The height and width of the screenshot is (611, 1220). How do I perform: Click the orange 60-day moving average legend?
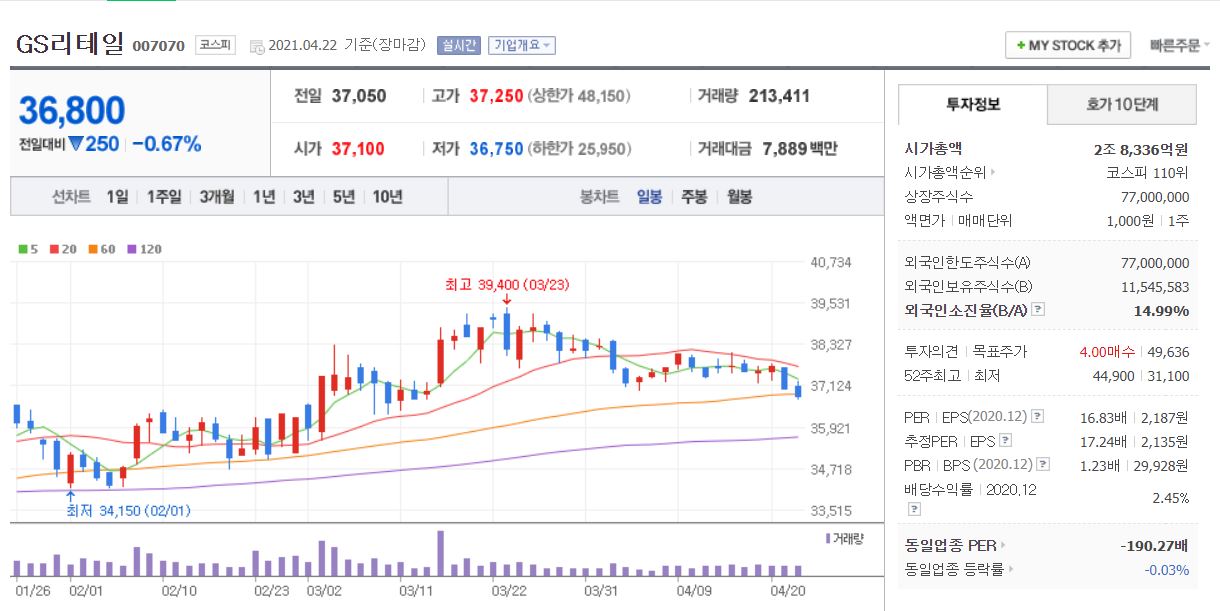tap(101, 249)
